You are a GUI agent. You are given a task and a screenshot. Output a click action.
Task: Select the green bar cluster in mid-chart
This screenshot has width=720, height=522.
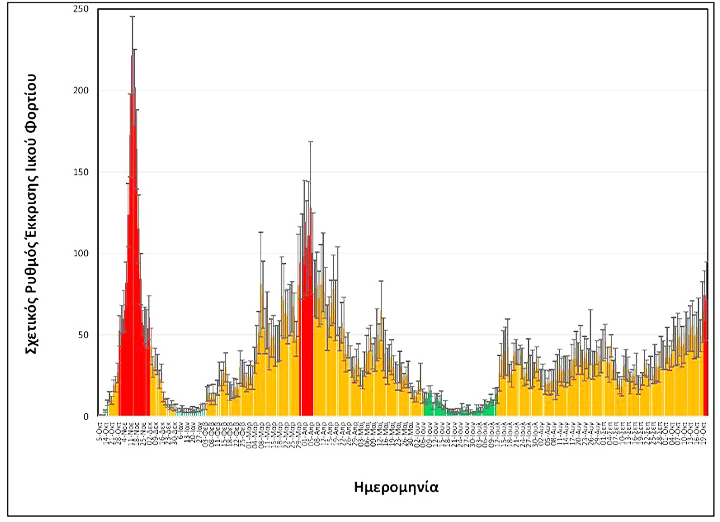(434, 406)
